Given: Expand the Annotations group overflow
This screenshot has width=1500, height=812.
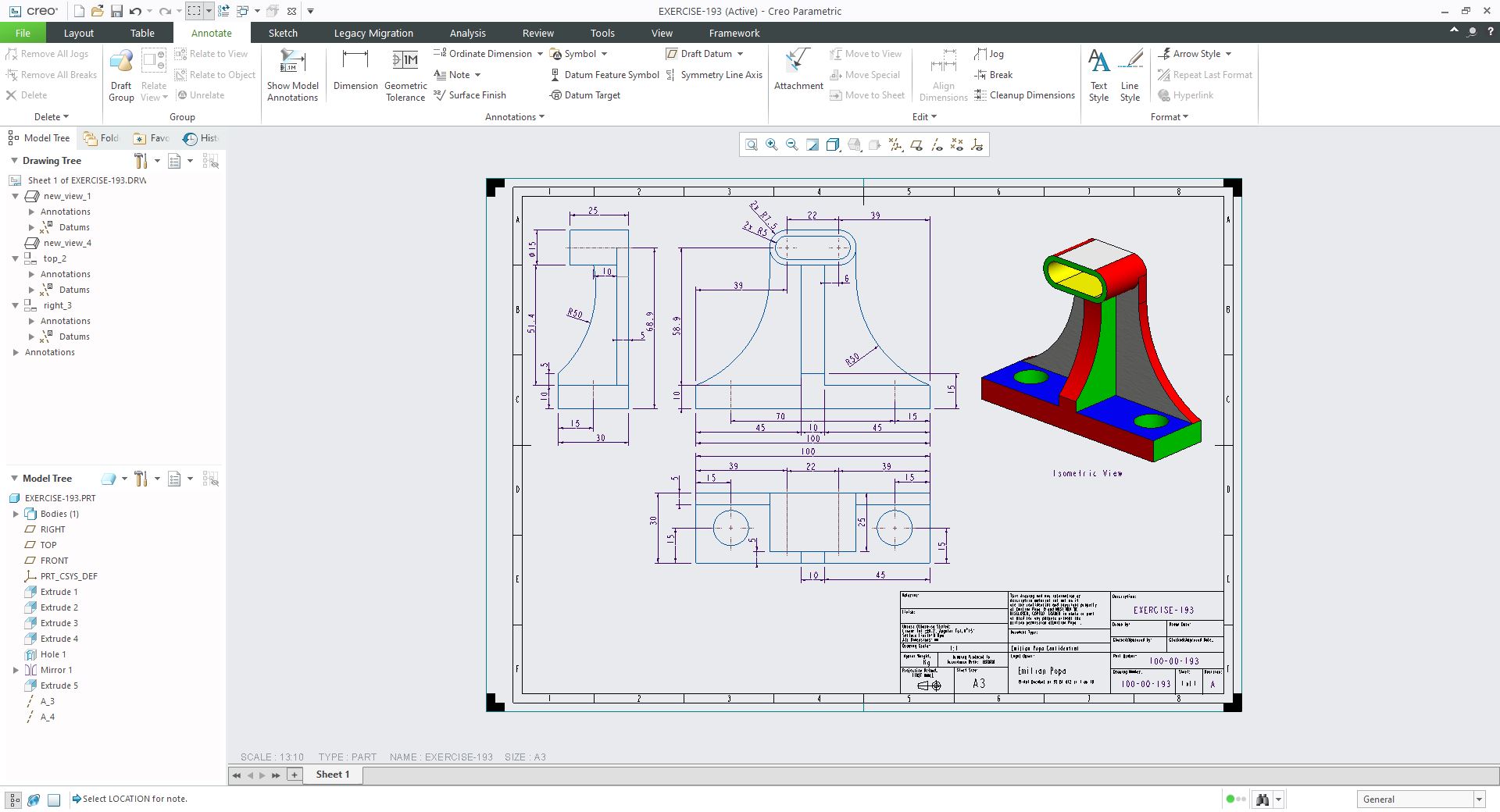Looking at the screenshot, I should click(x=515, y=117).
